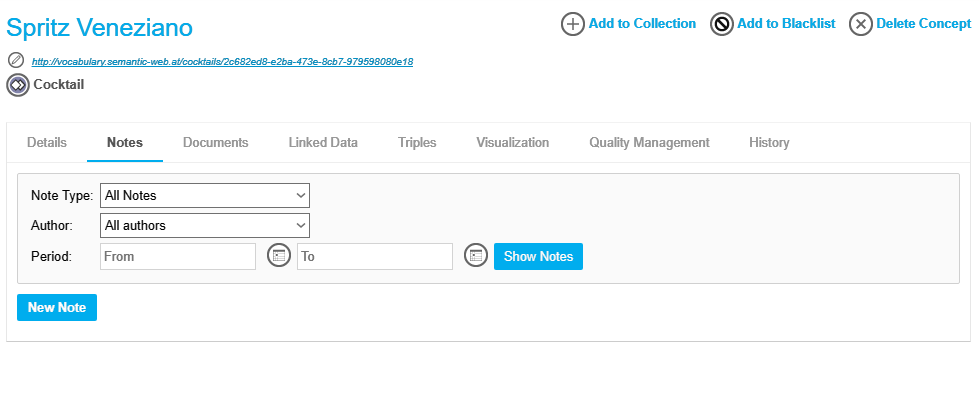Open the Quality Management tab
Image resolution: width=979 pixels, height=396 pixels.
click(x=649, y=142)
